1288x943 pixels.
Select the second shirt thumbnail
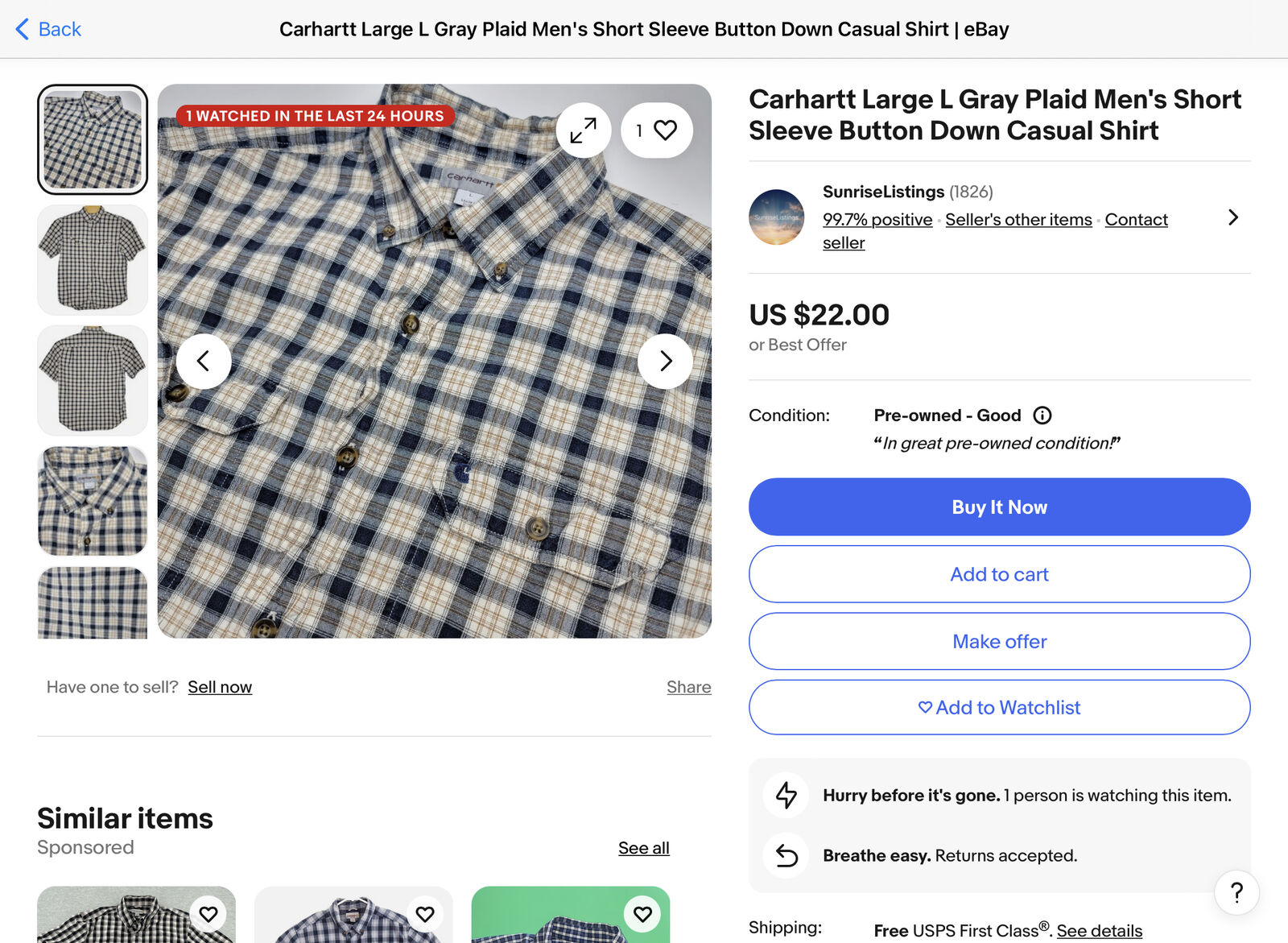93,259
